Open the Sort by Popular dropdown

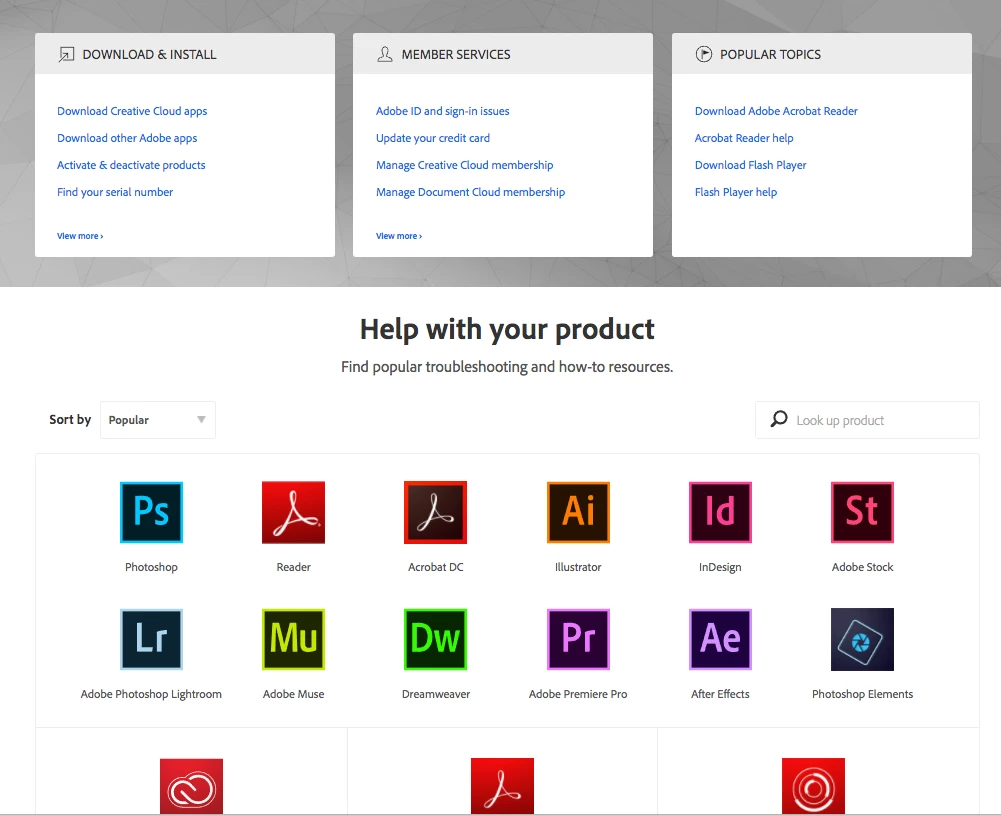pos(158,420)
